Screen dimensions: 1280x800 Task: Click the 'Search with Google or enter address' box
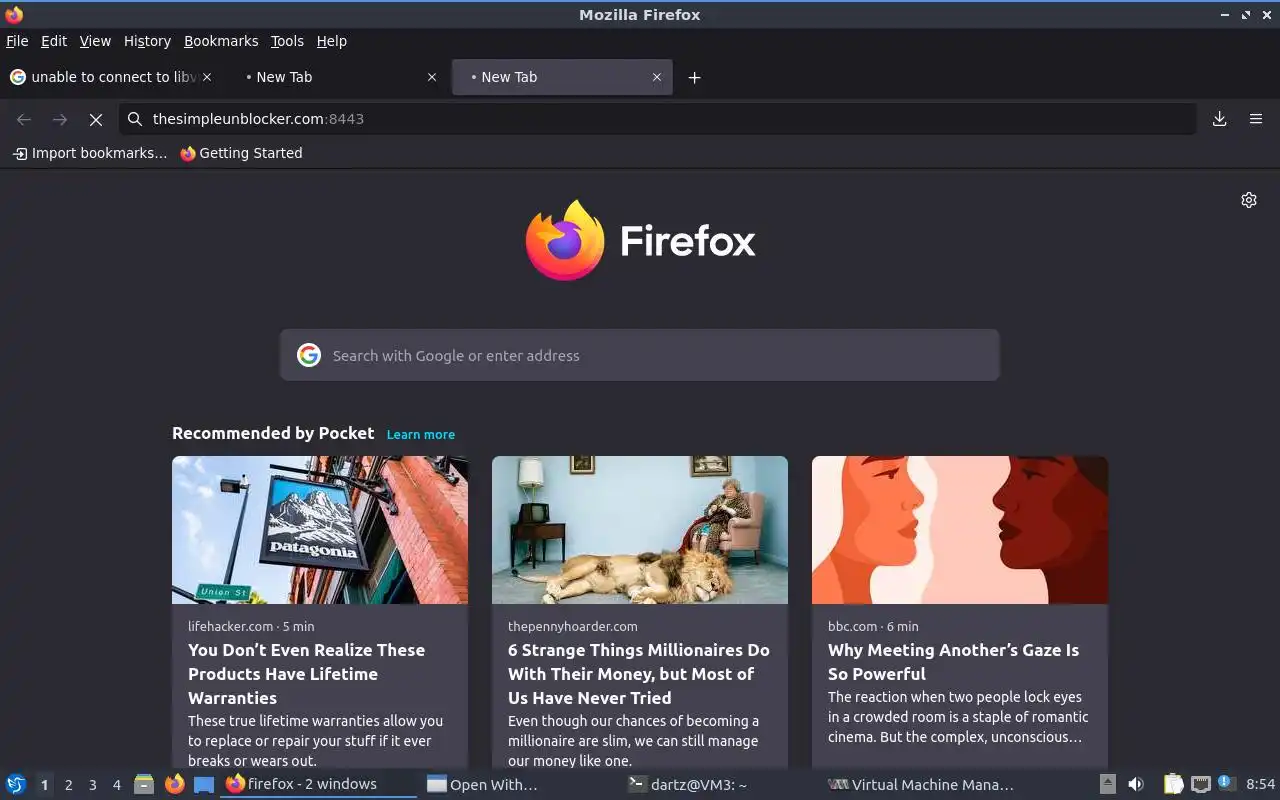pyautogui.click(x=640, y=355)
